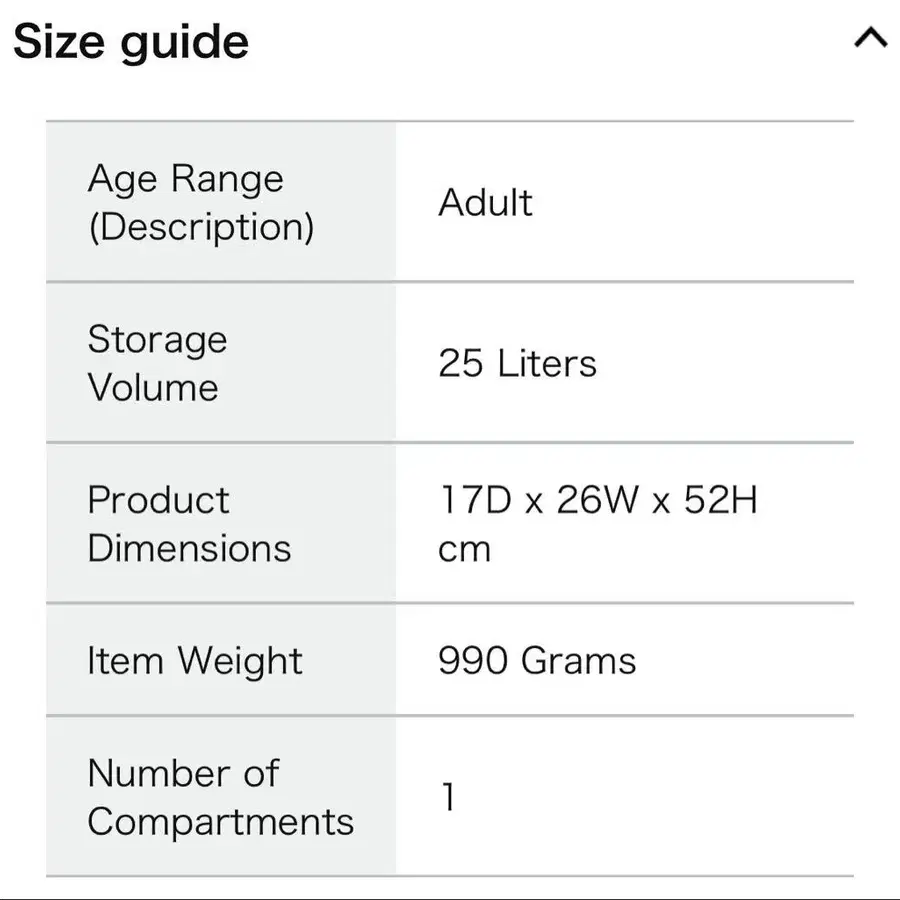Click the "Compartments" label word
The image size is (900, 900).
(221, 822)
